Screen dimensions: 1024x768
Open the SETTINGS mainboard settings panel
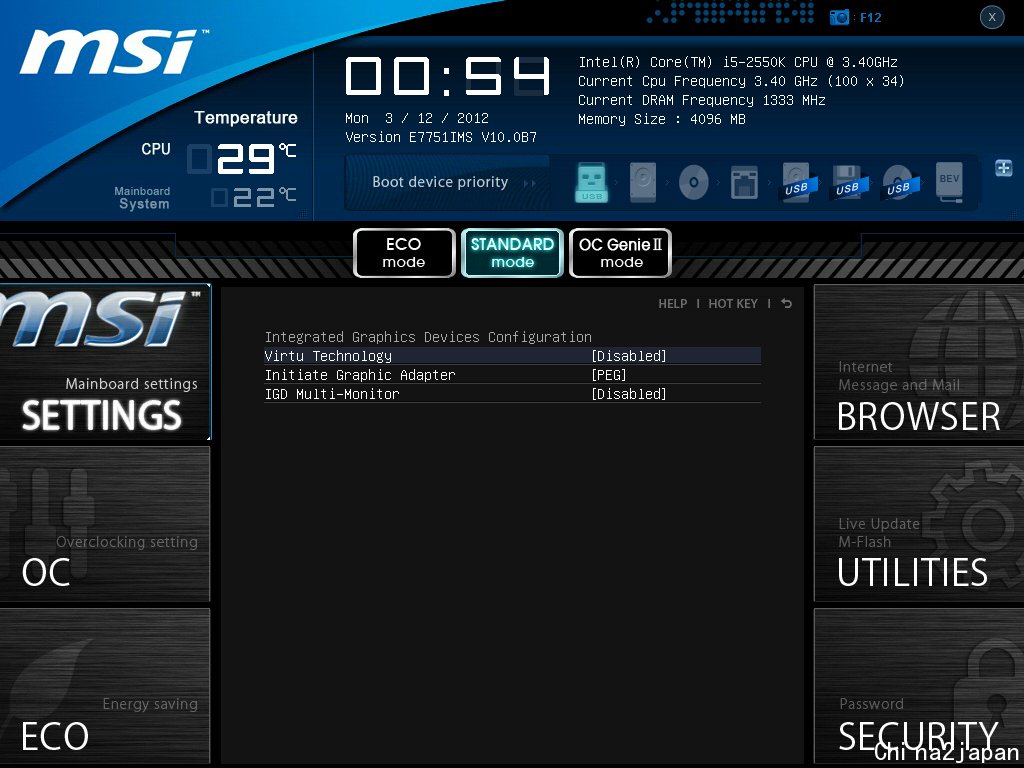(x=105, y=362)
